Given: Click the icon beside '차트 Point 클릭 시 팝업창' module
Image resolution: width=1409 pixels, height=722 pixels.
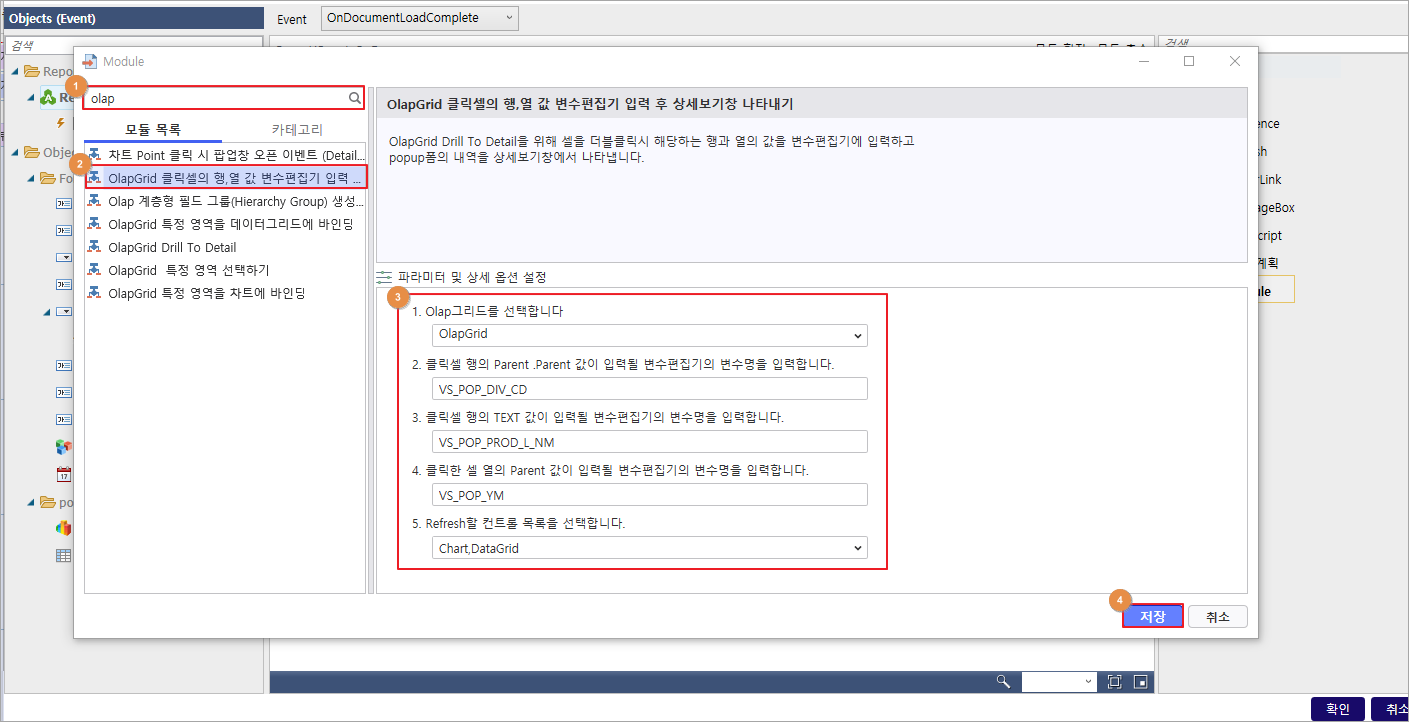Looking at the screenshot, I should 95,155.
